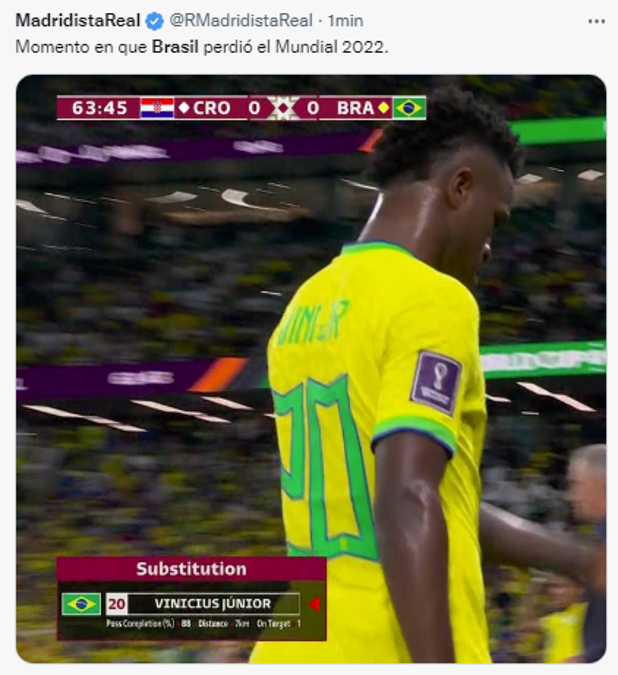Image resolution: width=618 pixels, height=675 pixels.
Task: Click the World Cup badge on the sleeve
Action: (436, 382)
